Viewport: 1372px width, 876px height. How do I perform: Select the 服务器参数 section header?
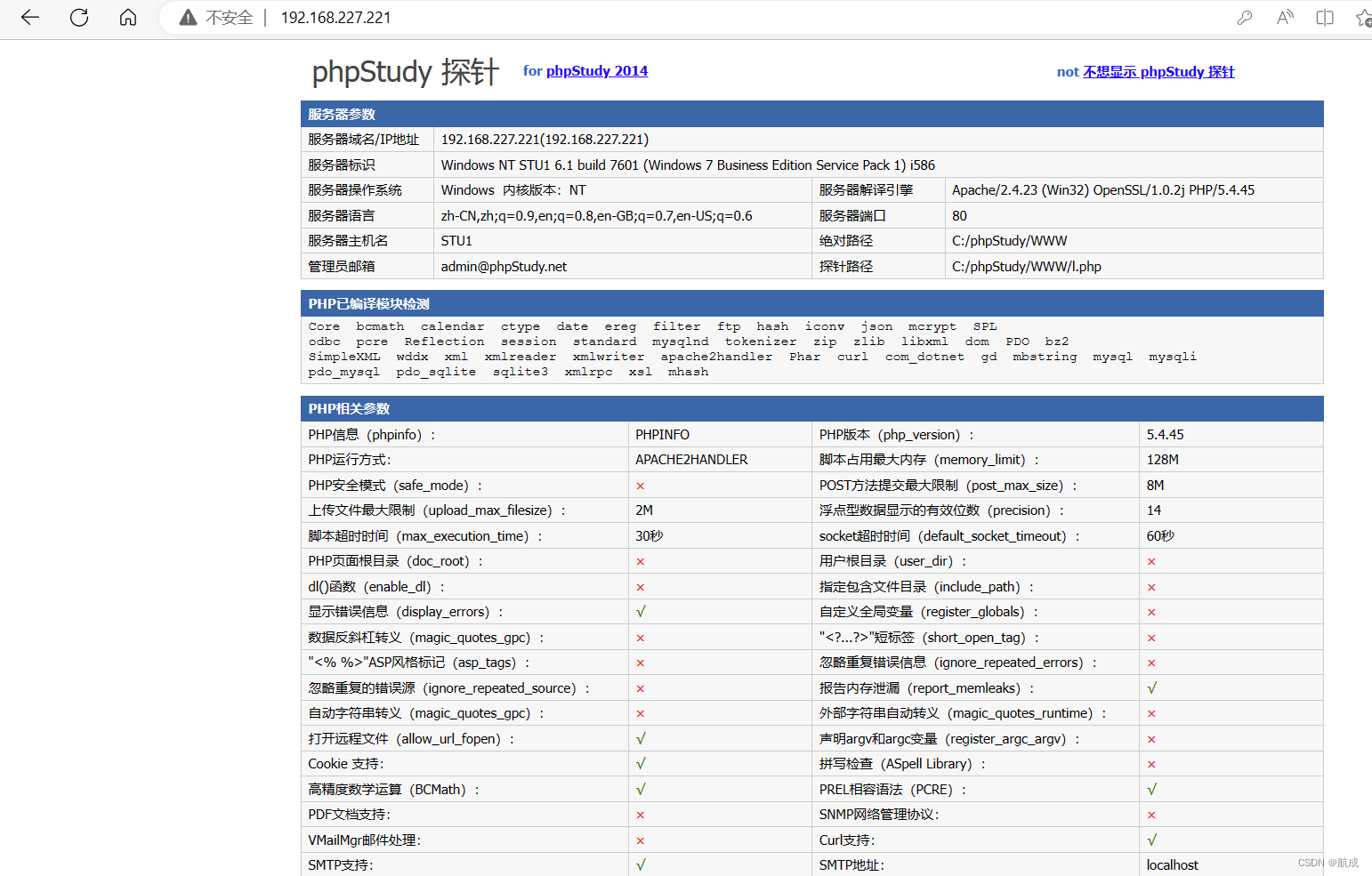(811, 114)
